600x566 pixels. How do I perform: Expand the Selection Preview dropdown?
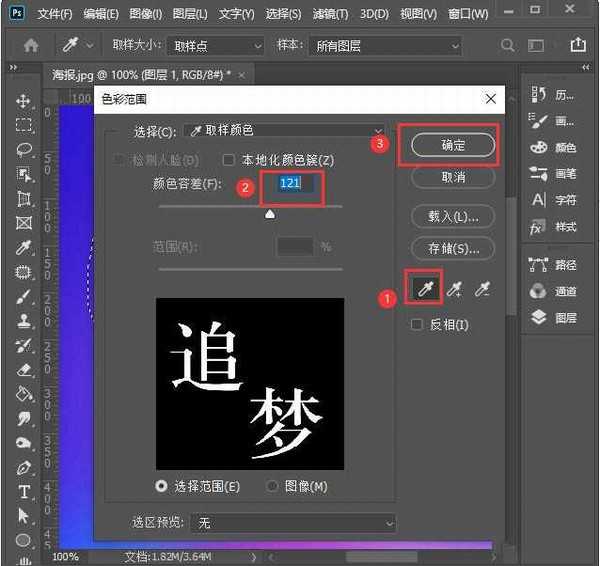294,523
